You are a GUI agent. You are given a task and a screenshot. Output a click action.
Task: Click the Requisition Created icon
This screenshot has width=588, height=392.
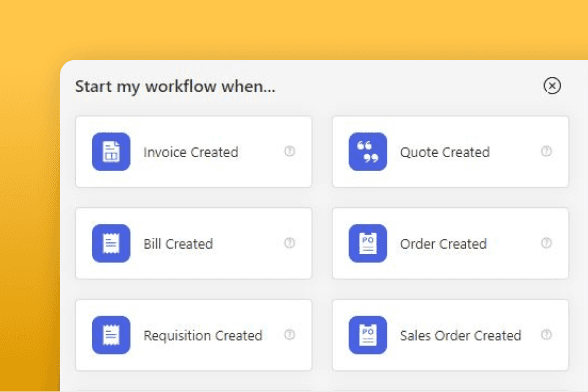111,335
